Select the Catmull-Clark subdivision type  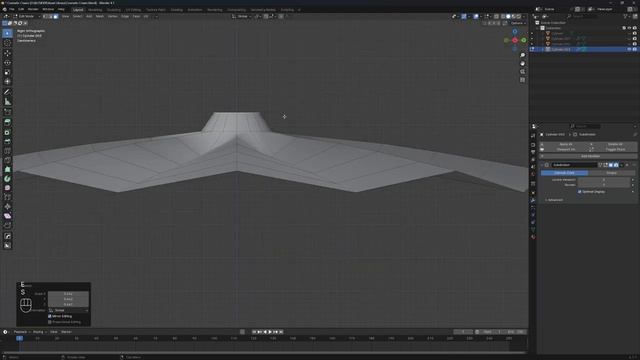tap(564, 173)
